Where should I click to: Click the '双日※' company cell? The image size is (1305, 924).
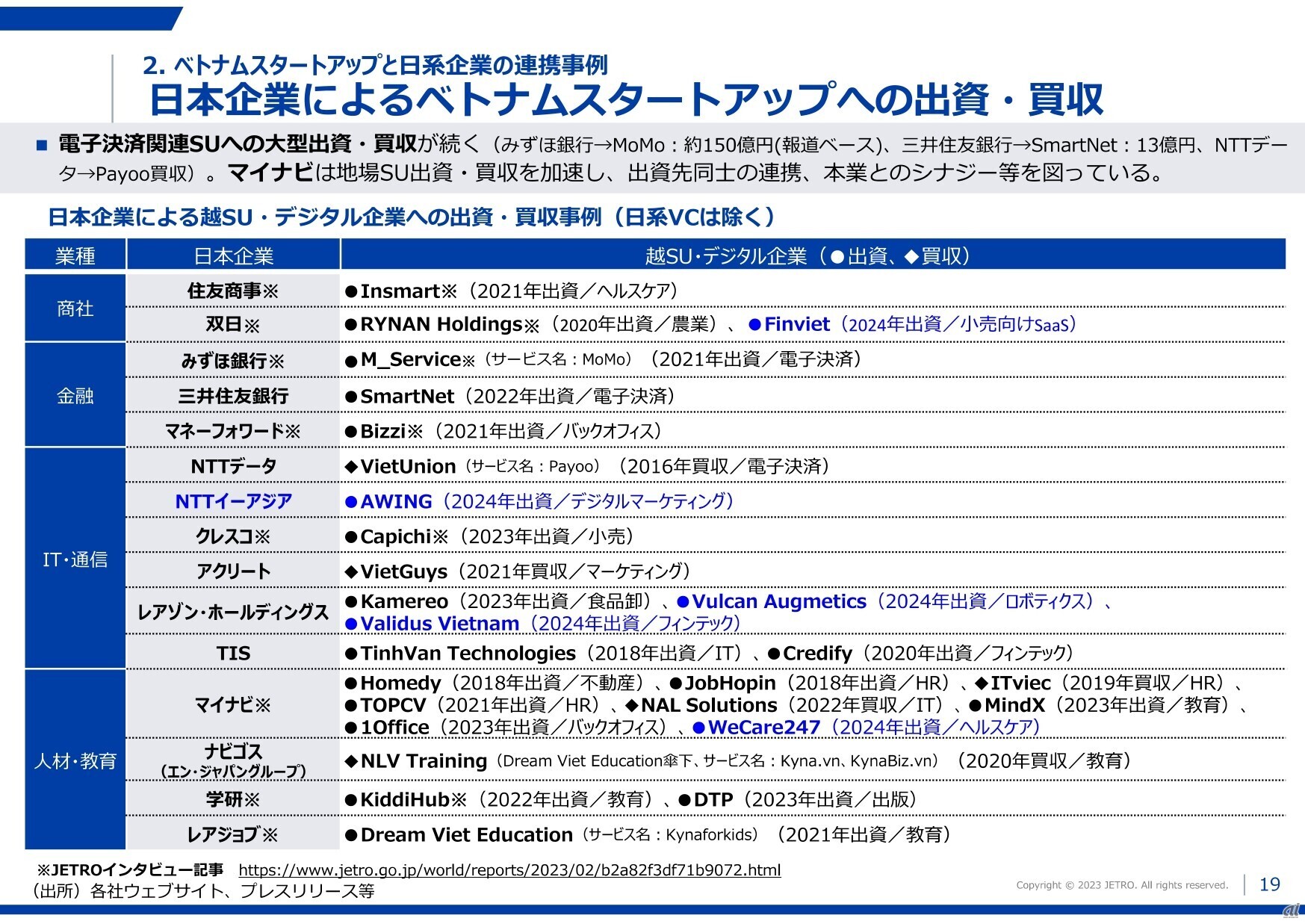[233, 325]
